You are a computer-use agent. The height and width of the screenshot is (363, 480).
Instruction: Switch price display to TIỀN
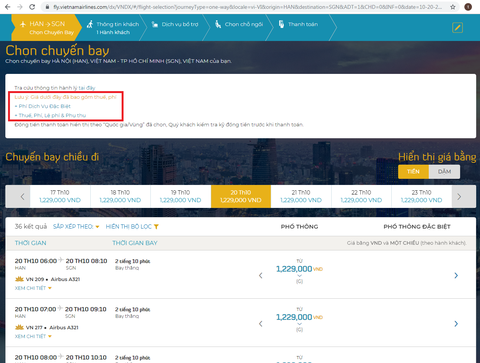(x=413, y=172)
